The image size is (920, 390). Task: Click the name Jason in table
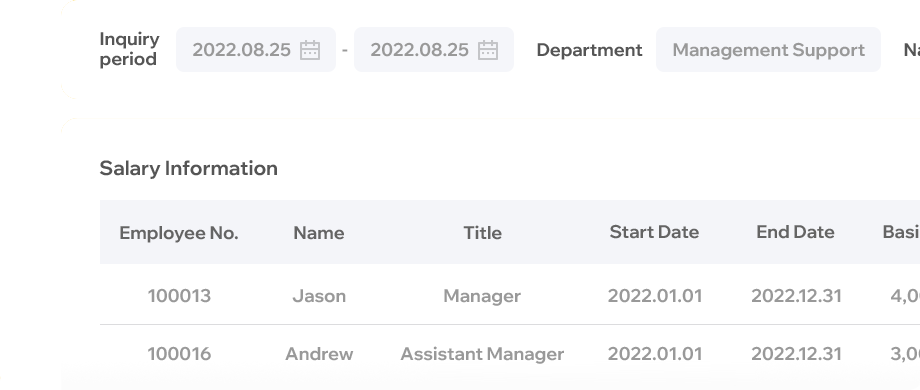pyautogui.click(x=319, y=296)
